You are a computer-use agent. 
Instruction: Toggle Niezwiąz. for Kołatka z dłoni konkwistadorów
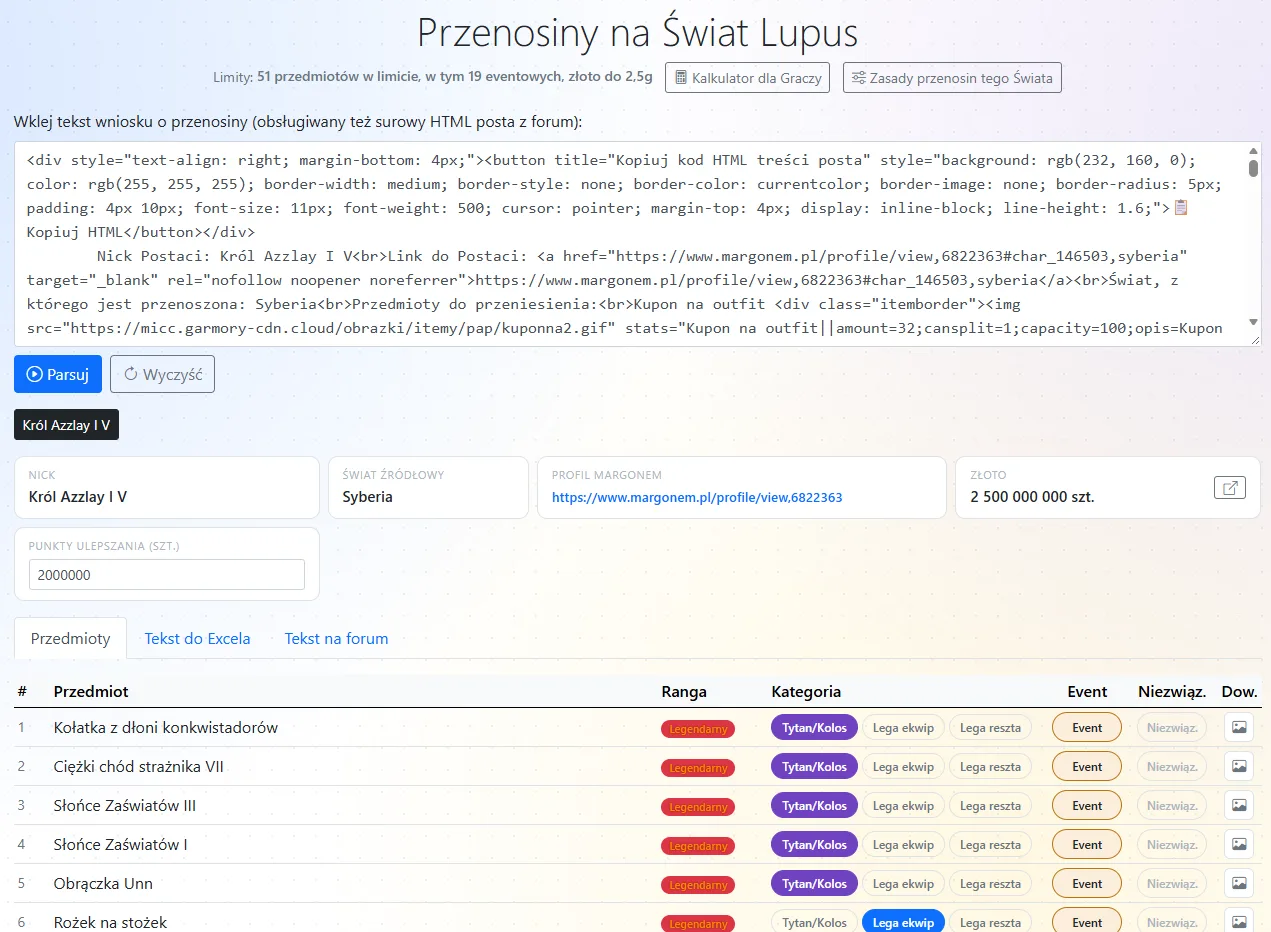1172,727
